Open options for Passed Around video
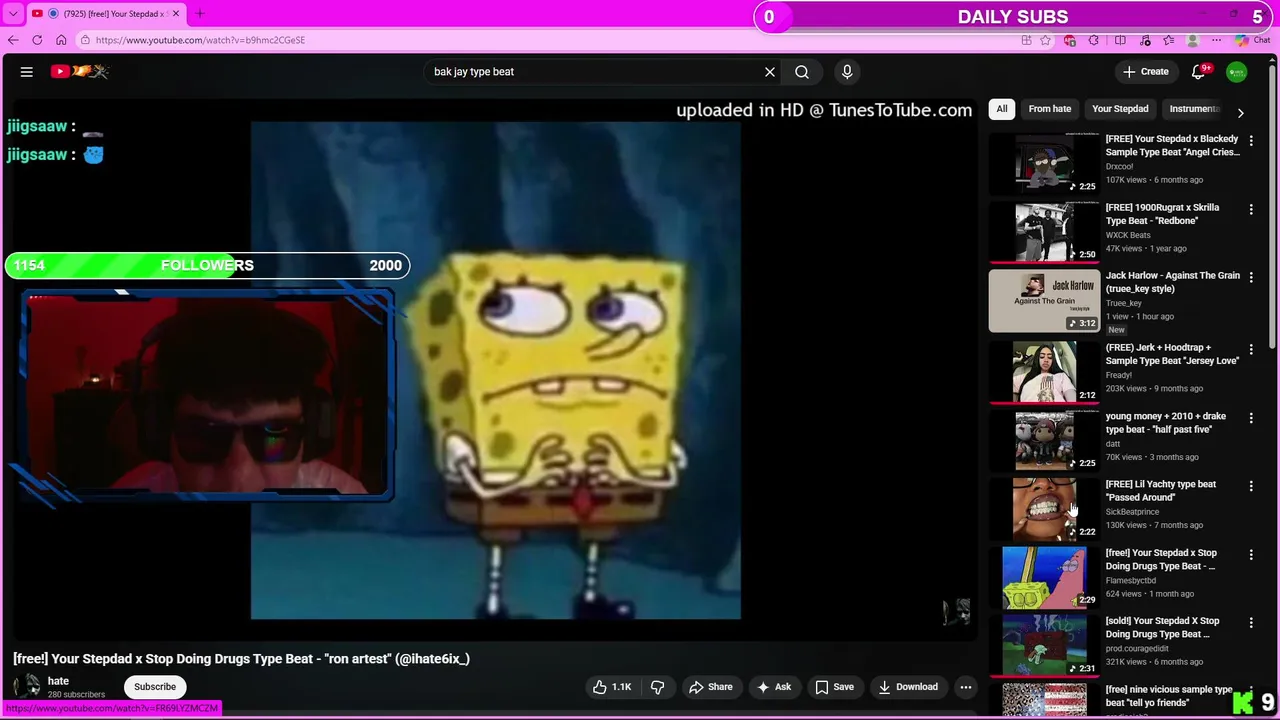 (1251, 486)
